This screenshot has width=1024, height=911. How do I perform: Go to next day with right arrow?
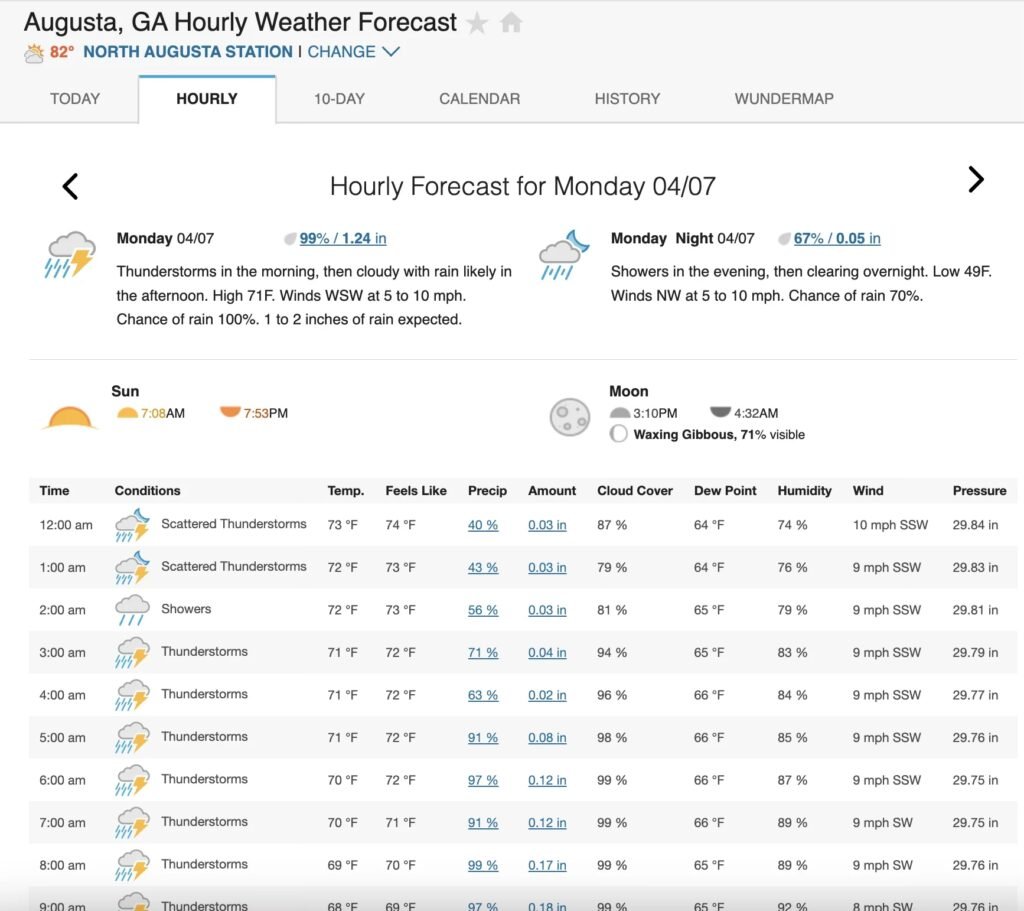click(975, 180)
